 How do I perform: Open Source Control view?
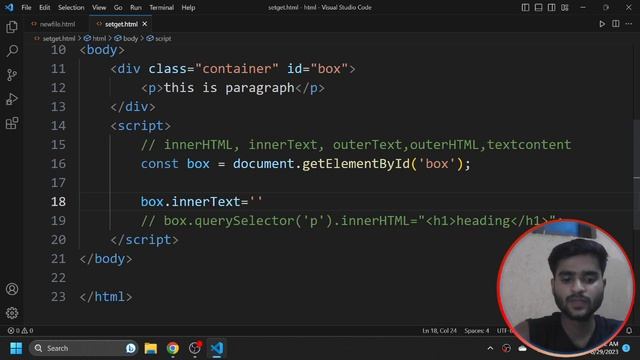click(12, 75)
